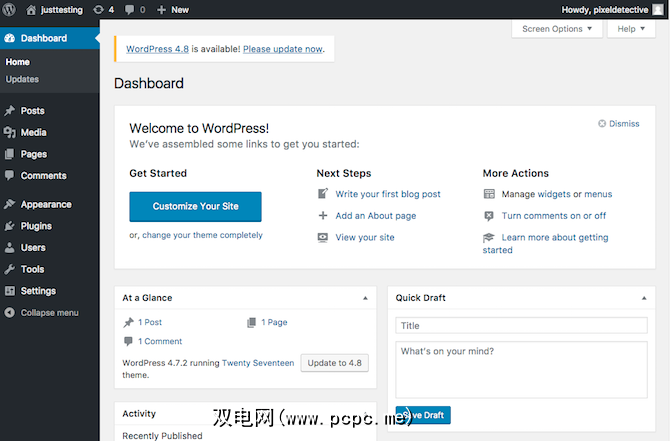
Task: Click the What's on your mind text area
Action: point(521,370)
